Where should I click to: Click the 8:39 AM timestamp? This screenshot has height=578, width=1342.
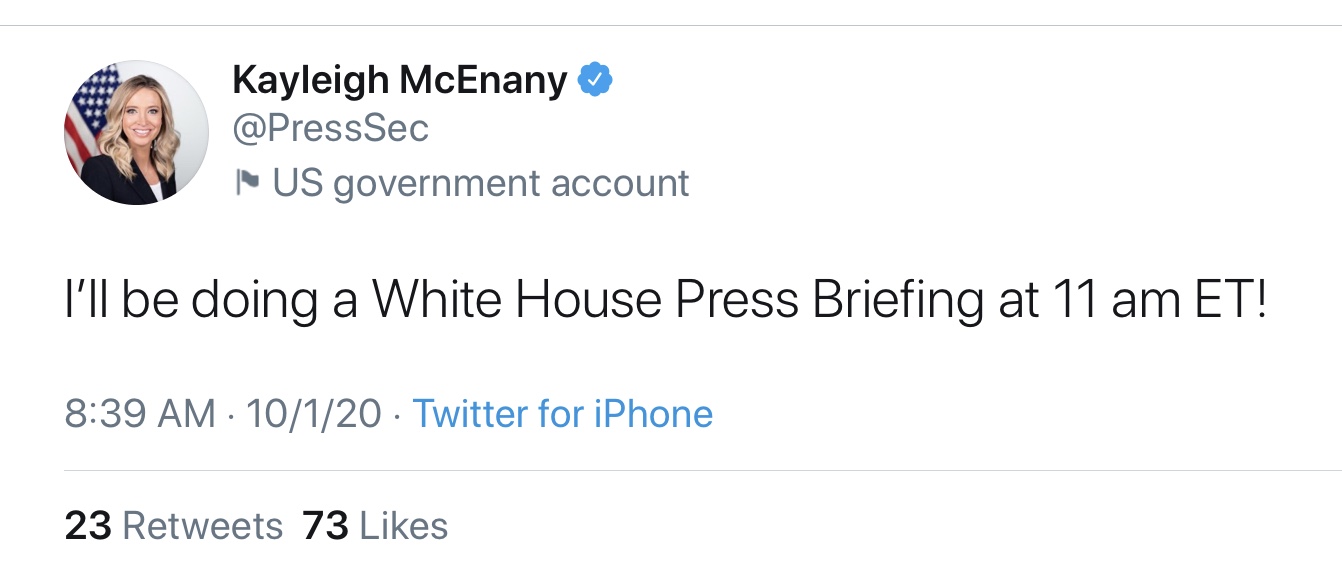click(140, 414)
